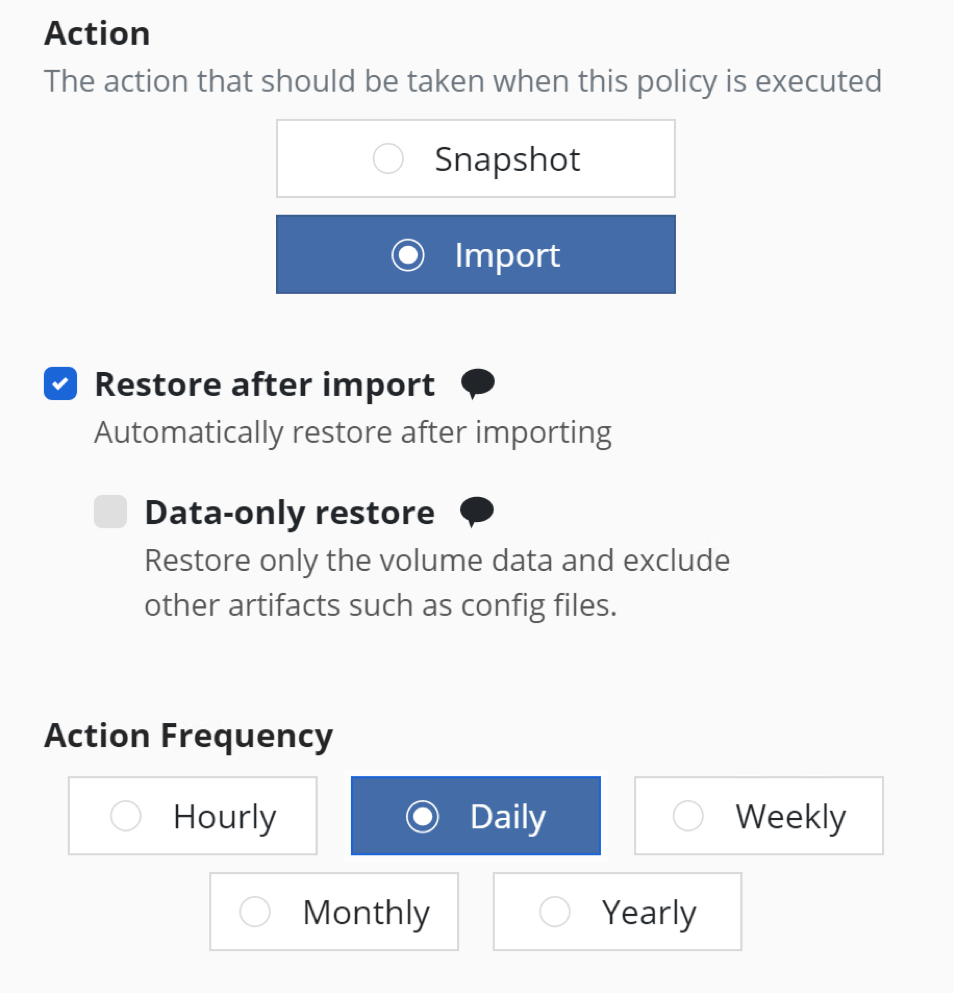Choose the Import action option
This screenshot has height=993, width=954.
point(476,255)
